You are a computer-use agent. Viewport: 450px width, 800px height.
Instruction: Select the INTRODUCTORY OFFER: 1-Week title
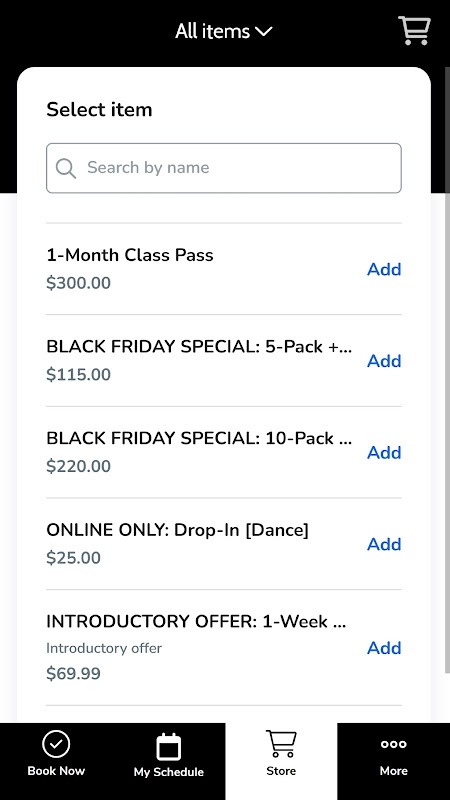point(196,621)
